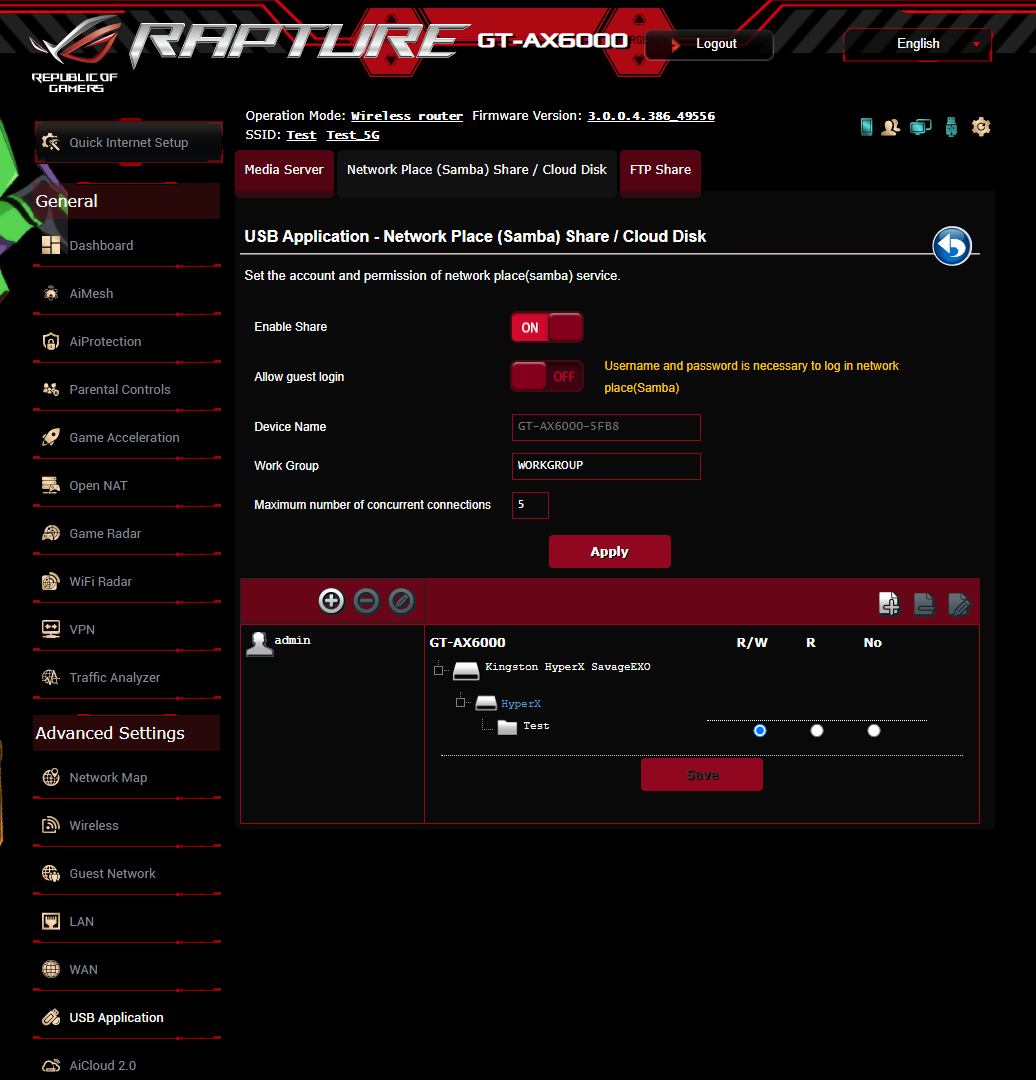This screenshot has height=1080, width=1036.
Task: Select R/W permission for Test folder
Action: click(x=760, y=731)
